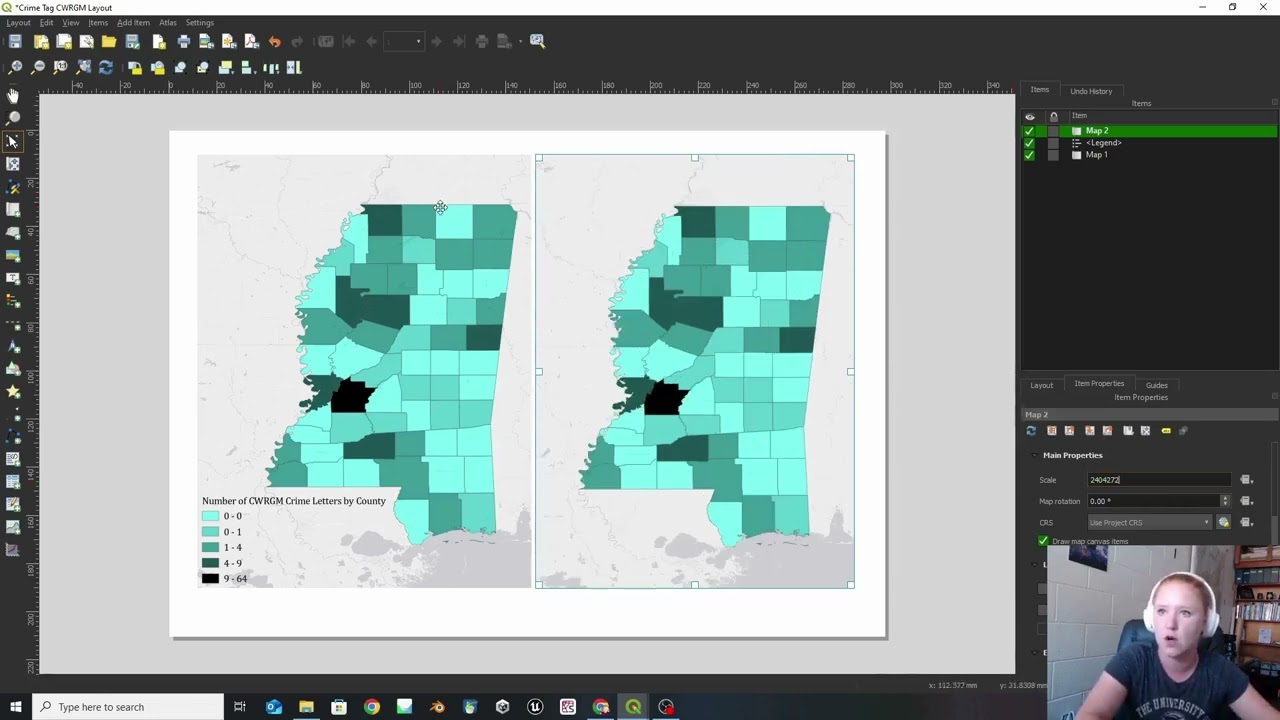
Task: Switch to Undo History tab
Action: click(1091, 91)
